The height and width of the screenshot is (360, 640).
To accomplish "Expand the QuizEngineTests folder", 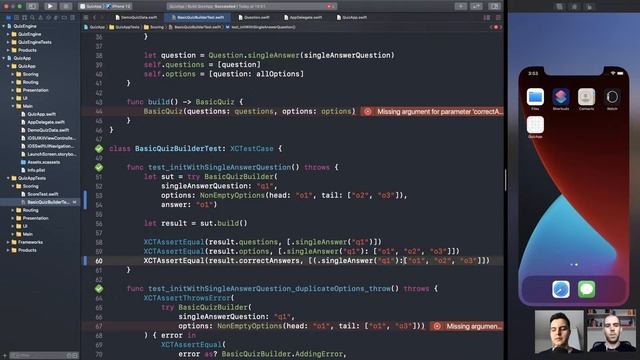I will click(8, 42).
